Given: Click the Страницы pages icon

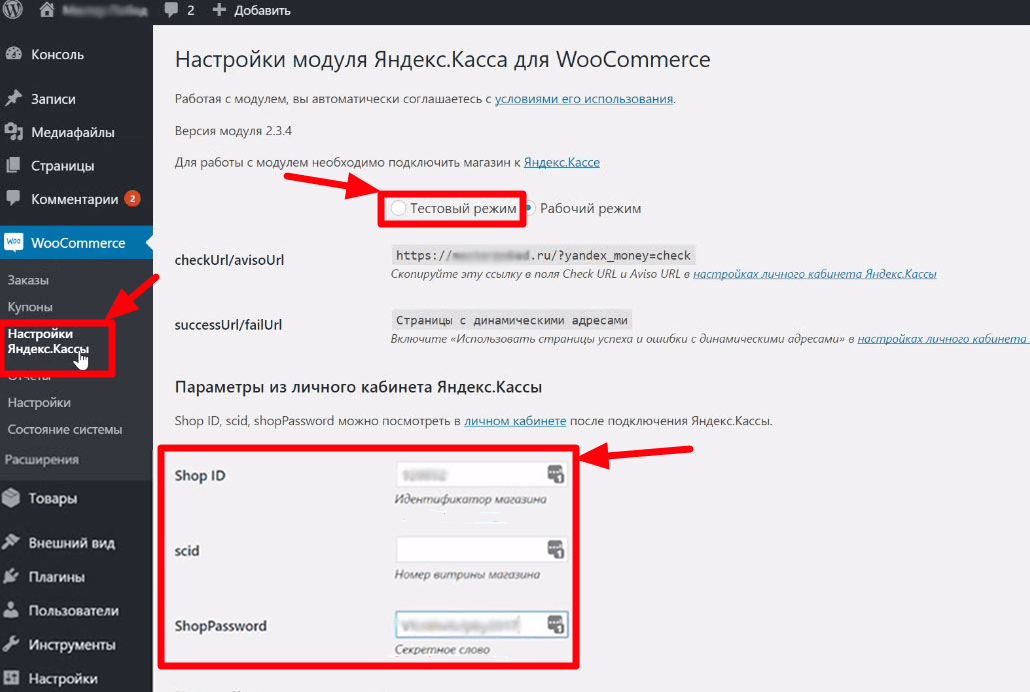Looking at the screenshot, I should coord(13,166).
